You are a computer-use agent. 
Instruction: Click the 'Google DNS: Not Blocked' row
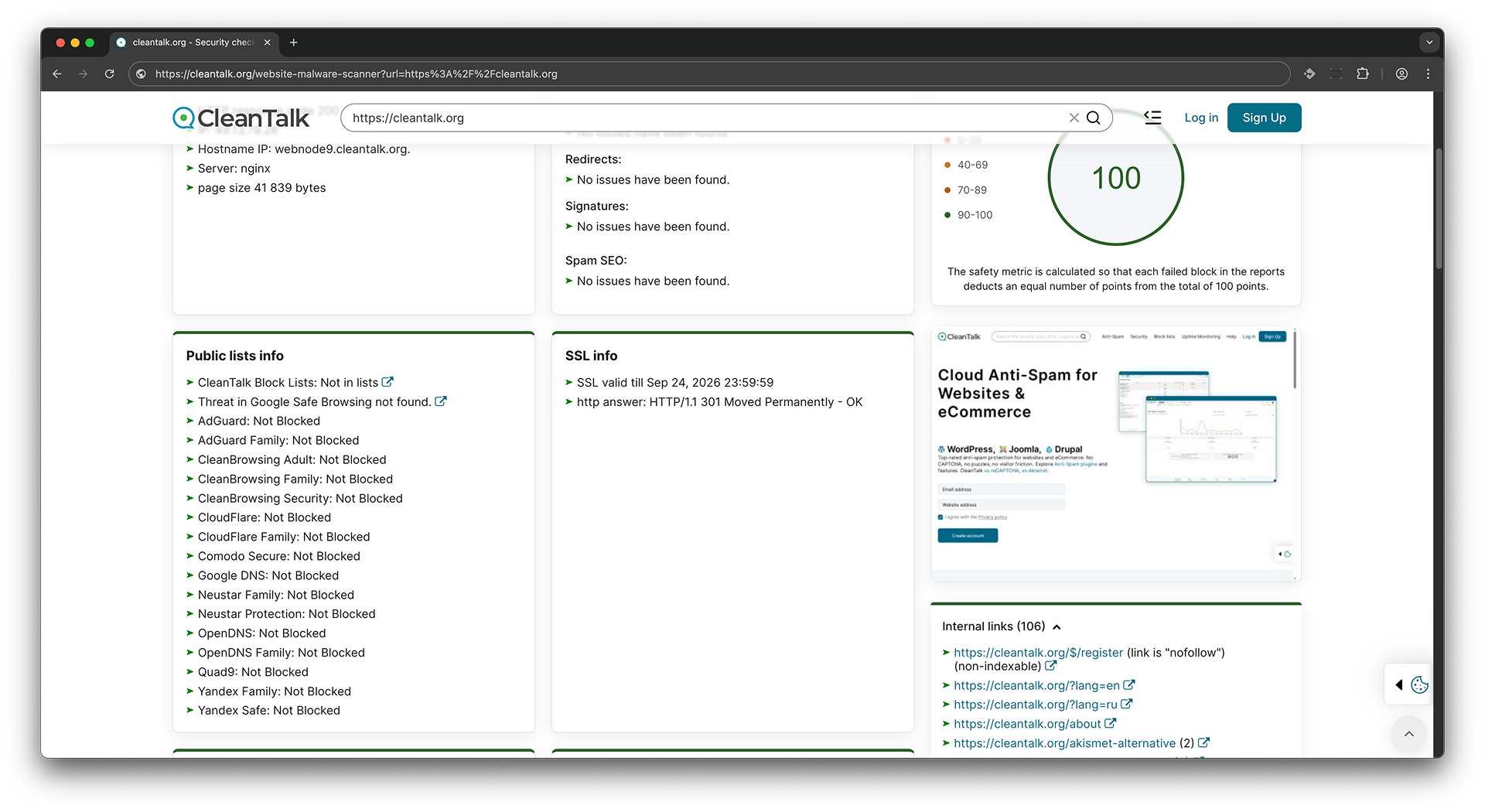(268, 575)
